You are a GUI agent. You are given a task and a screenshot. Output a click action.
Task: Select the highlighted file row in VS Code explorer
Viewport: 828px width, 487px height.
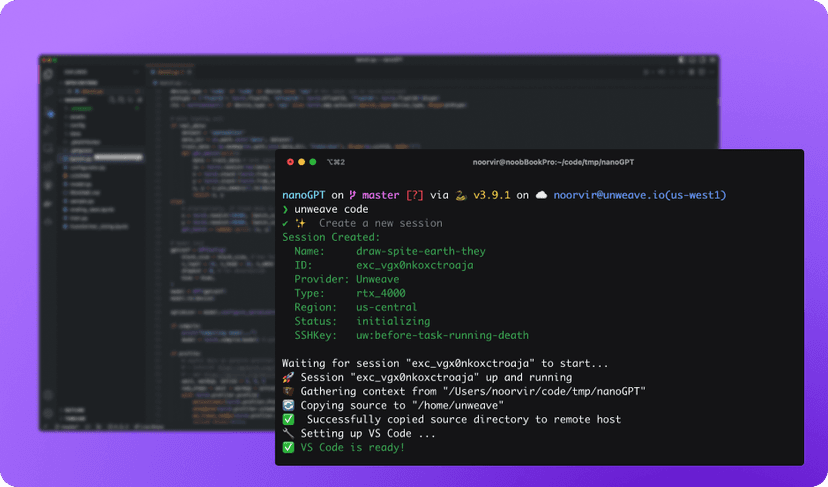(x=103, y=157)
